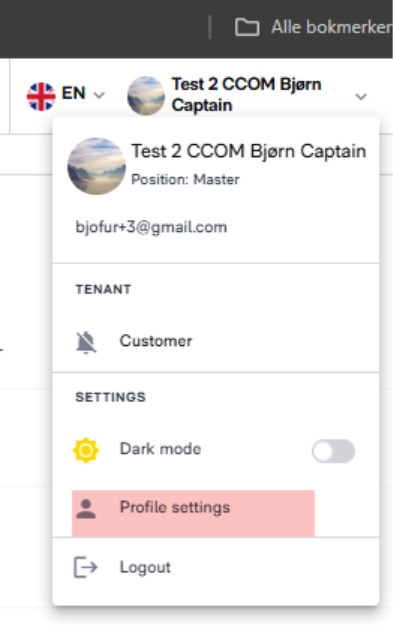Expand the EN language dropdown arrow

click(x=99, y=95)
